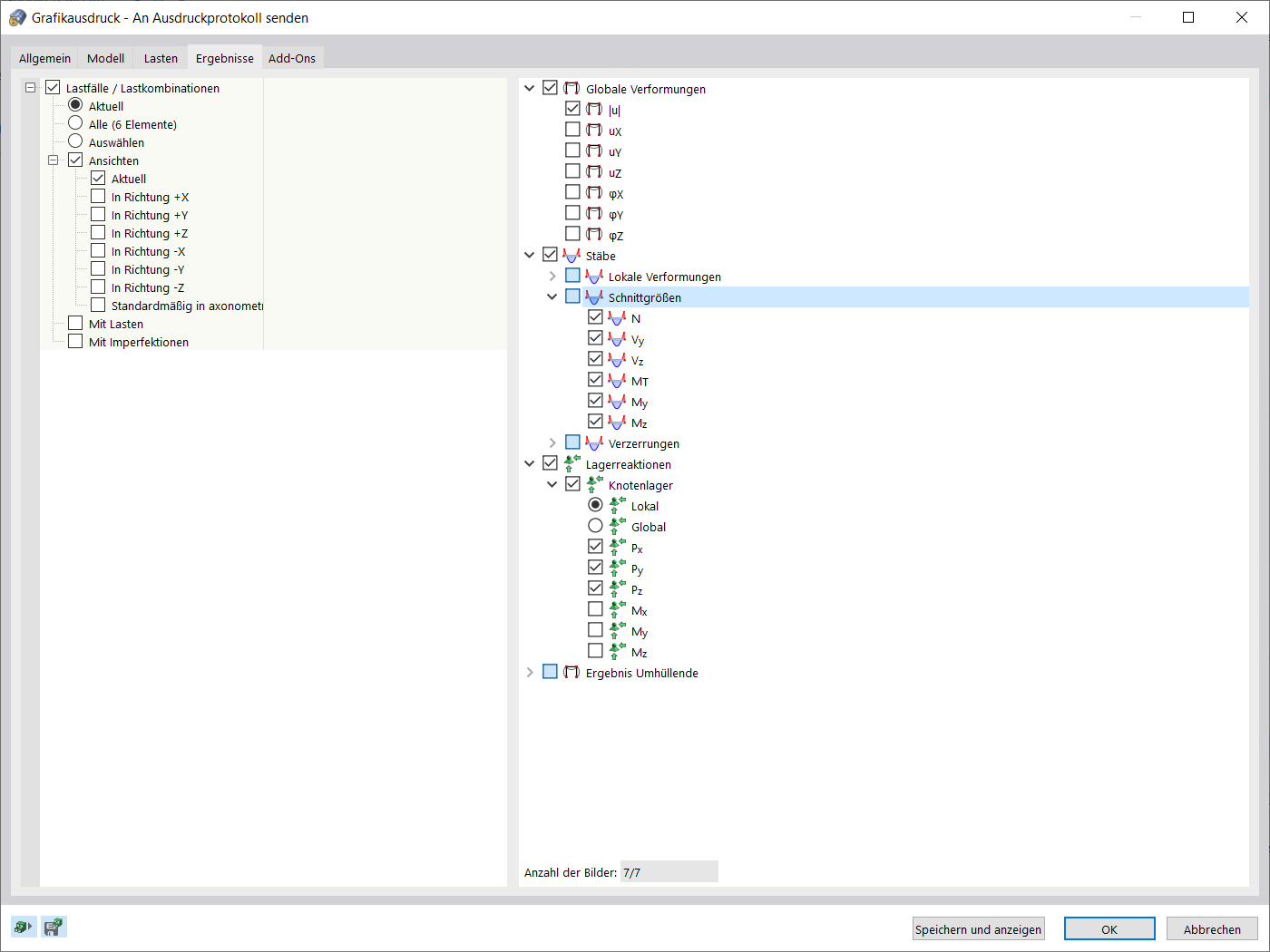Expand the Ergebnis Umhüllende group
Screen dimensions: 1270x952
530,672
